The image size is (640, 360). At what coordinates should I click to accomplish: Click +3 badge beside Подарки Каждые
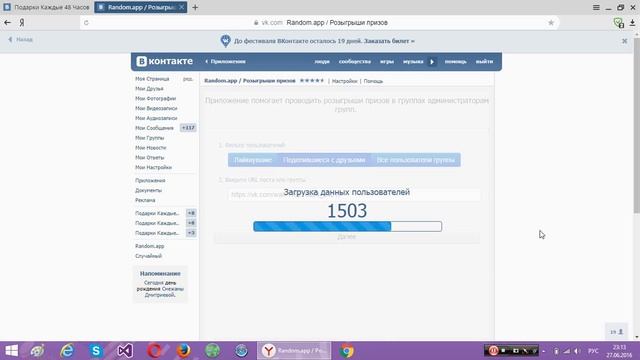191,233
